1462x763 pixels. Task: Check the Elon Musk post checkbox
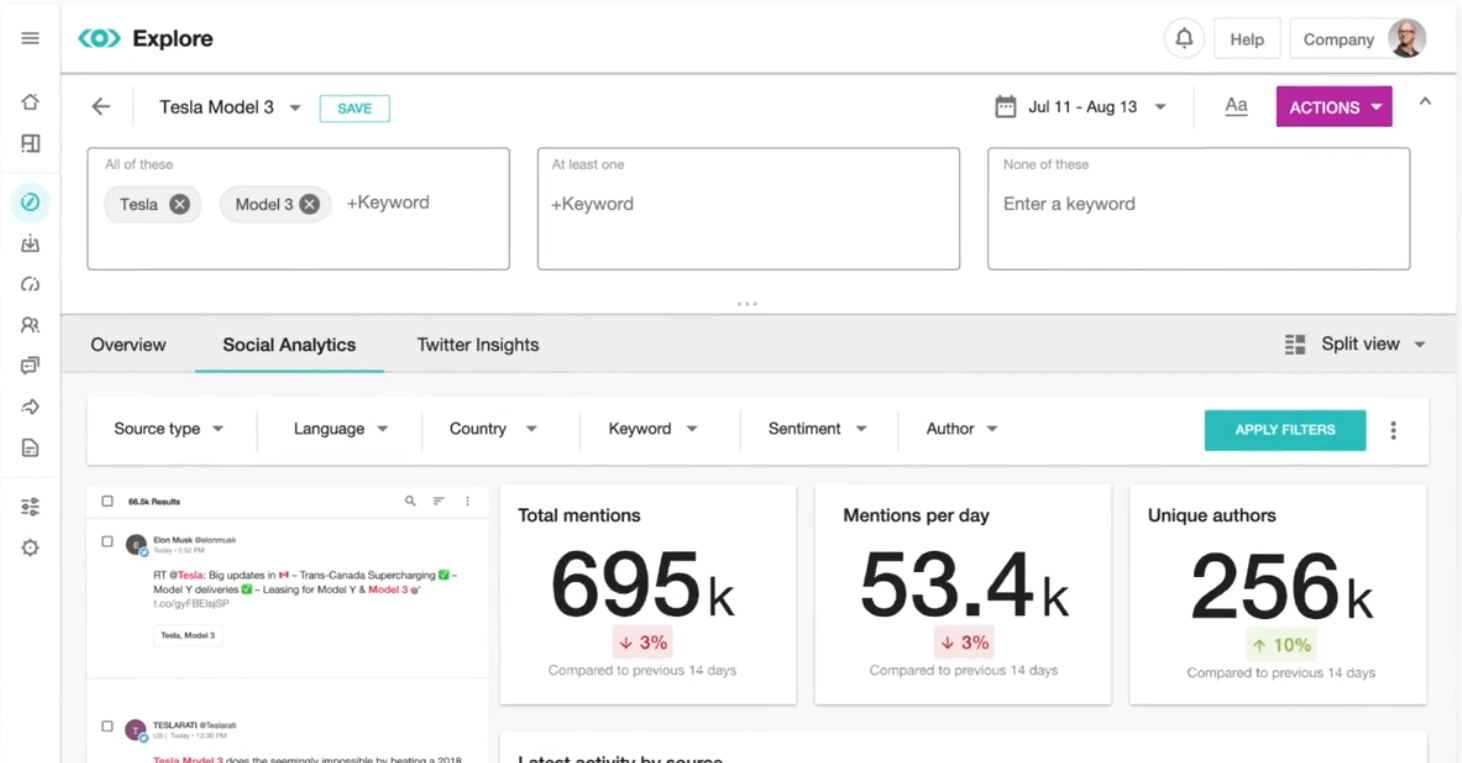[x=107, y=541]
